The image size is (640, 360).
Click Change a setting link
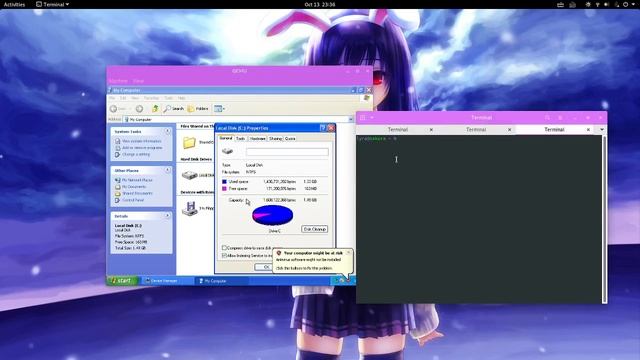[x=136, y=154]
